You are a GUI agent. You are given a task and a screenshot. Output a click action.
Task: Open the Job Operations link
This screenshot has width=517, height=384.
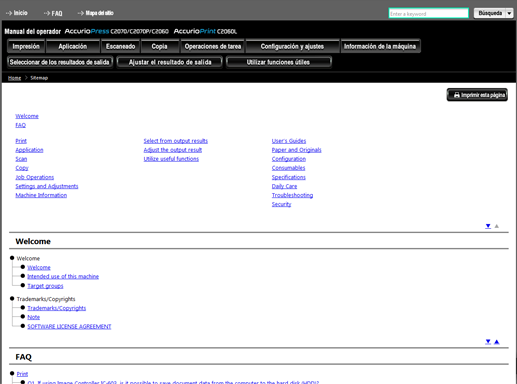pyautogui.click(x=34, y=177)
